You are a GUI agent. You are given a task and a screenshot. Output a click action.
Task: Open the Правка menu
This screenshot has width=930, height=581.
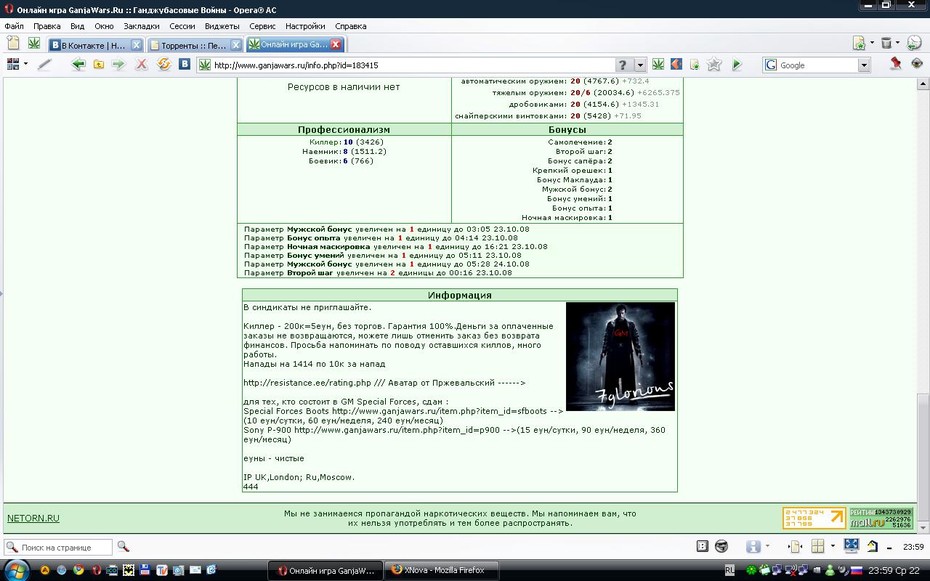(47, 26)
